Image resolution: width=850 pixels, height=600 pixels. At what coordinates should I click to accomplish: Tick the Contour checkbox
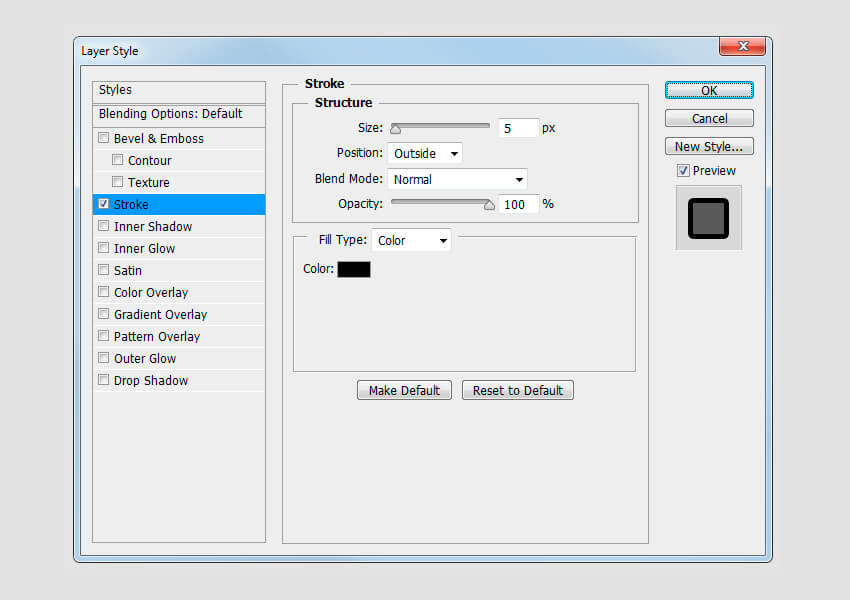click(x=117, y=160)
